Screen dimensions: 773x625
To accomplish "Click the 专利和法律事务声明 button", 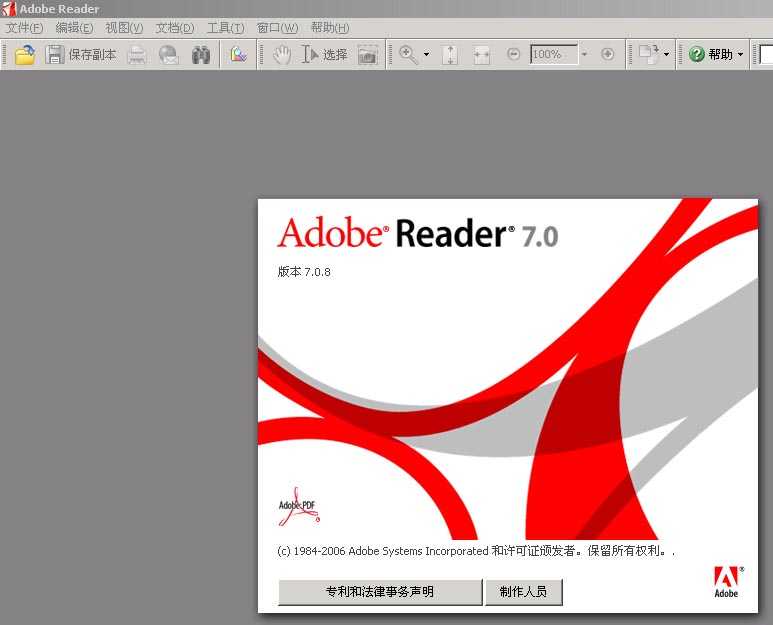I will [x=380, y=592].
